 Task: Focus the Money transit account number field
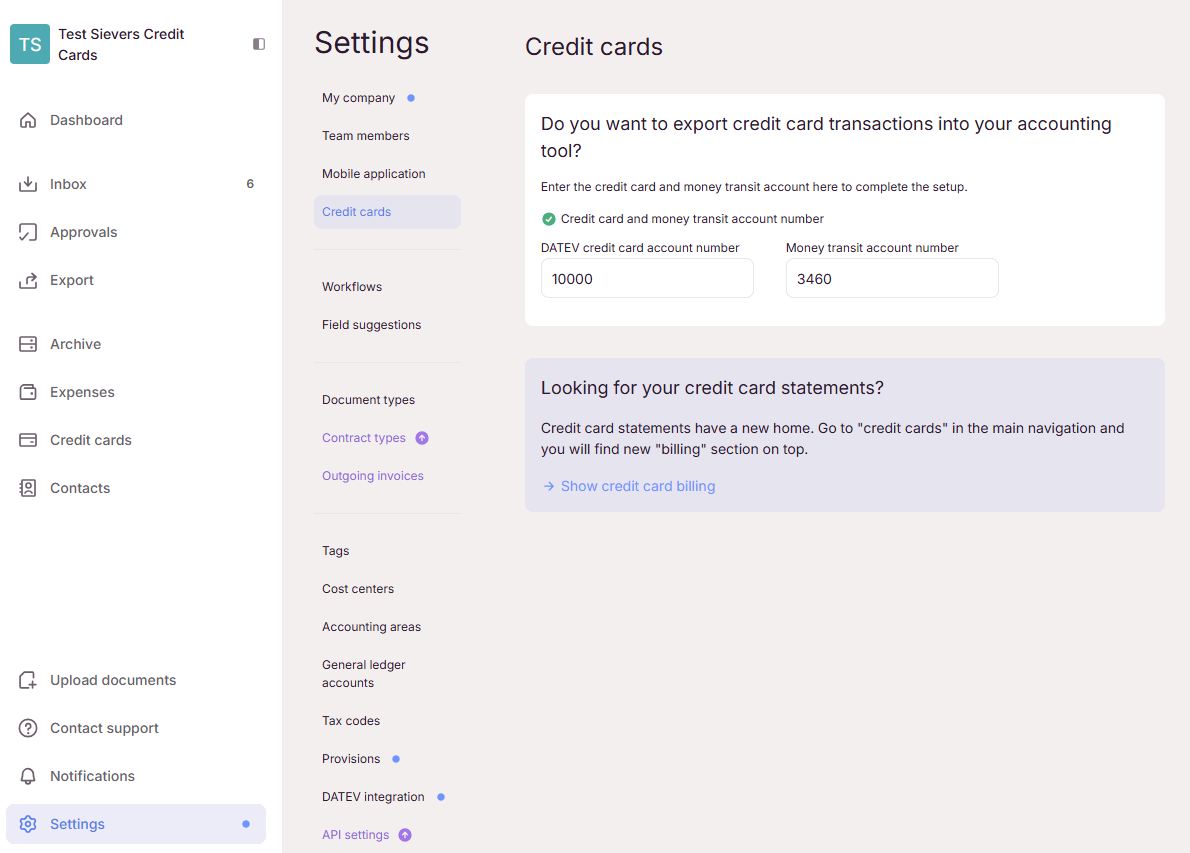tap(892, 279)
